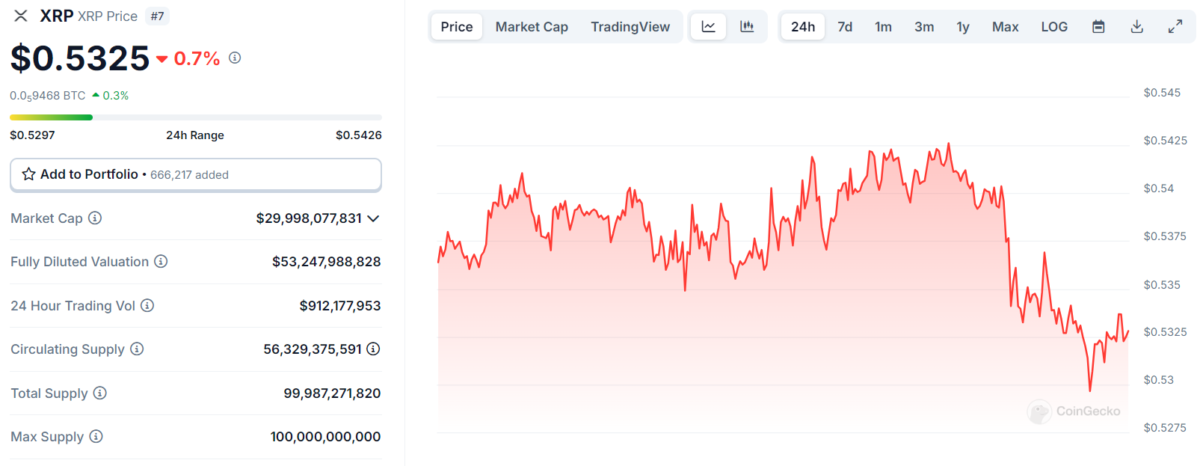The image size is (1200, 466).
Task: Select the 7d time range
Action: click(x=845, y=27)
